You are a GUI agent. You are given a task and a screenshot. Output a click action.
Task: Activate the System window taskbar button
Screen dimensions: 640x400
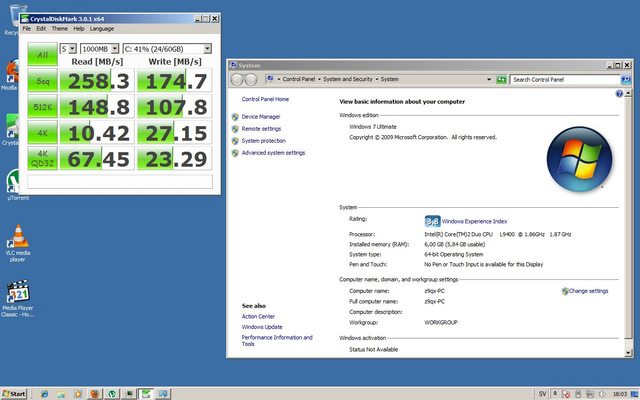163,394
